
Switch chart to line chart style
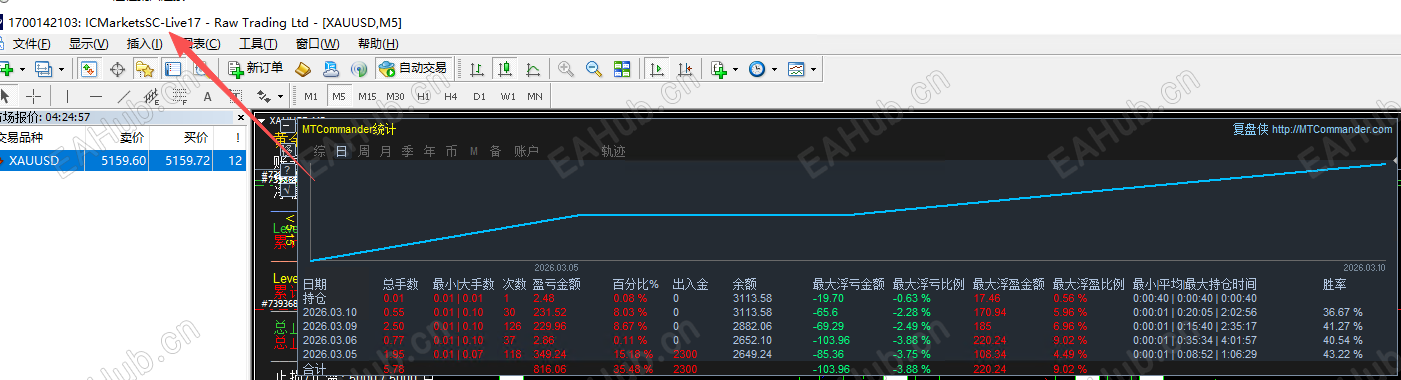(x=533, y=69)
